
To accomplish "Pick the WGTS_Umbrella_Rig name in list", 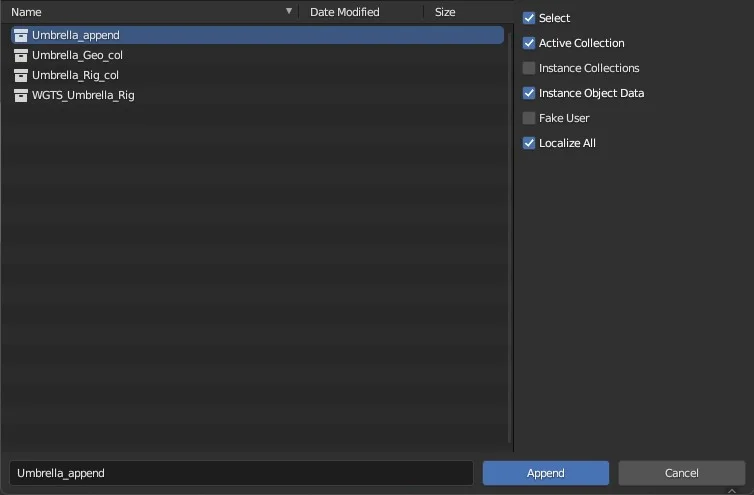I will click(83, 95).
